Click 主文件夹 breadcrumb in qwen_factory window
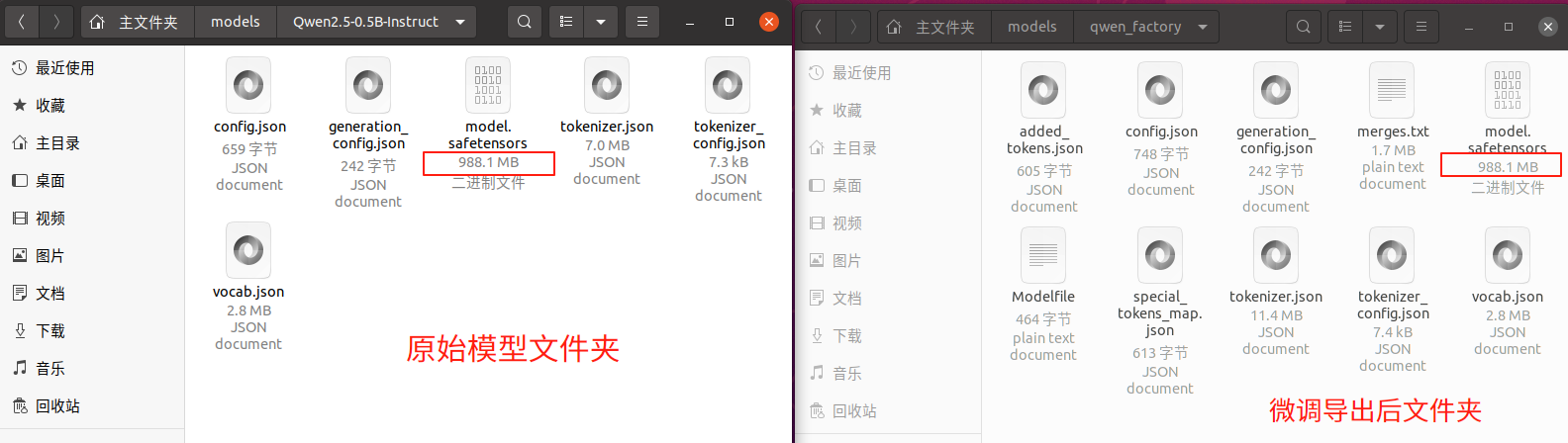1568x443 pixels. (933, 27)
